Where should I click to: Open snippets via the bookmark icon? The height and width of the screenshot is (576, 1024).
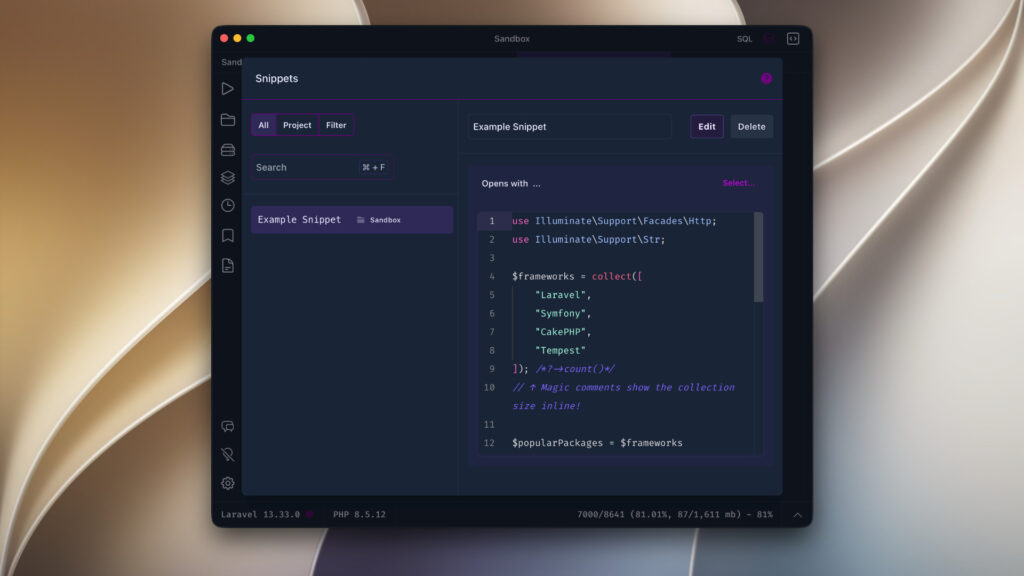pyautogui.click(x=227, y=235)
